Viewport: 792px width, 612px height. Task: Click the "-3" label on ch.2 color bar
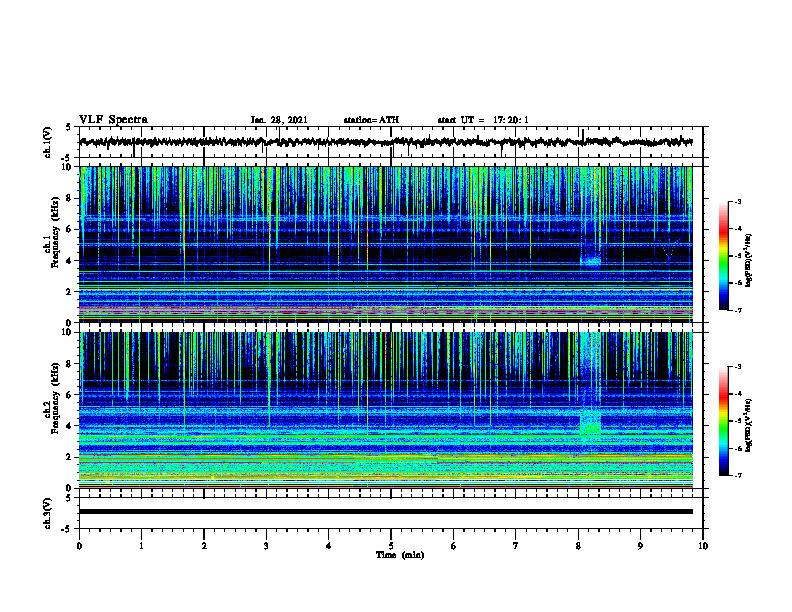738,367
